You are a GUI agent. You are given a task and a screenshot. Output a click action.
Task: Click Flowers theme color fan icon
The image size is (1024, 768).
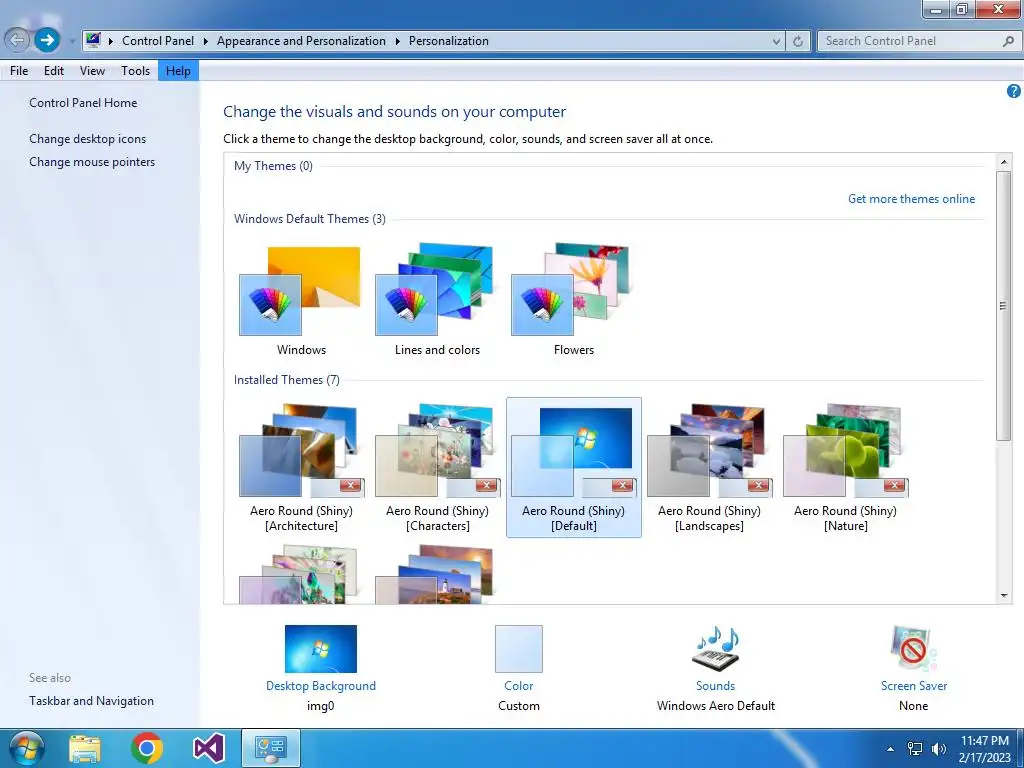click(542, 305)
